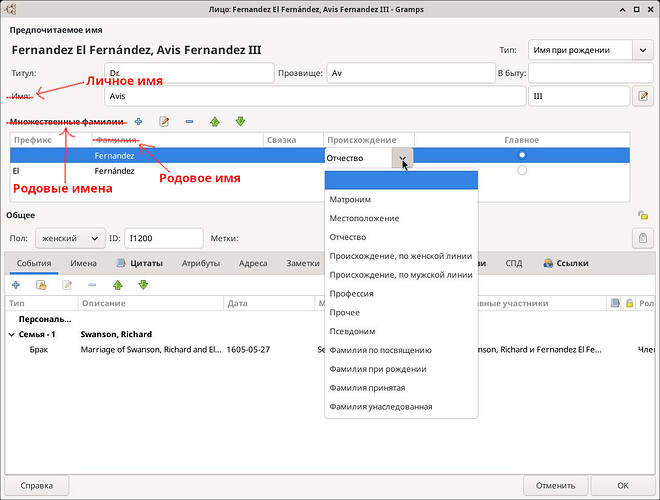Image resolution: width=660 pixels, height=500 pixels.
Task: Move the event down in the events toolbar
Action: 143,285
